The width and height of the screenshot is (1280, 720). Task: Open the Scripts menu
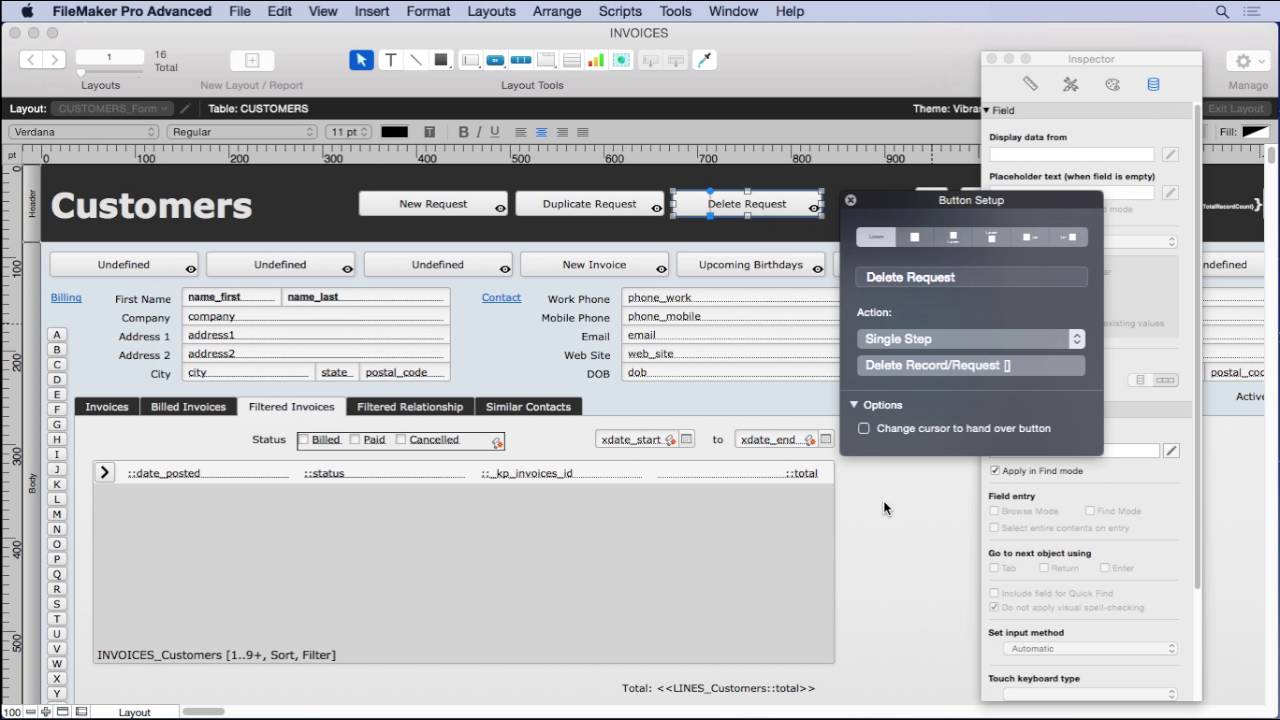(x=620, y=11)
